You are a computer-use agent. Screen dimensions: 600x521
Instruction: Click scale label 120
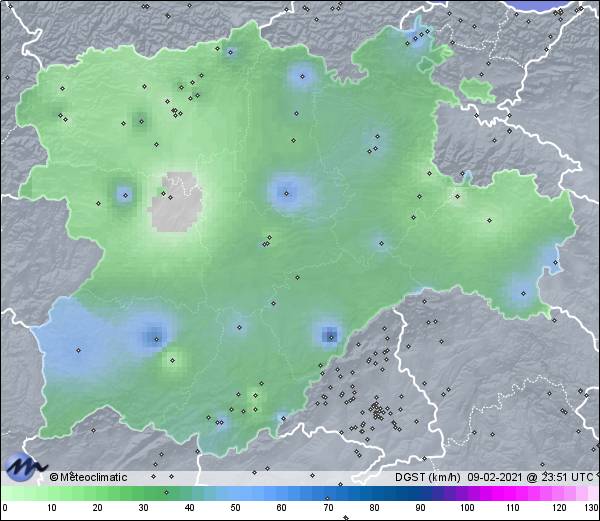559,508
